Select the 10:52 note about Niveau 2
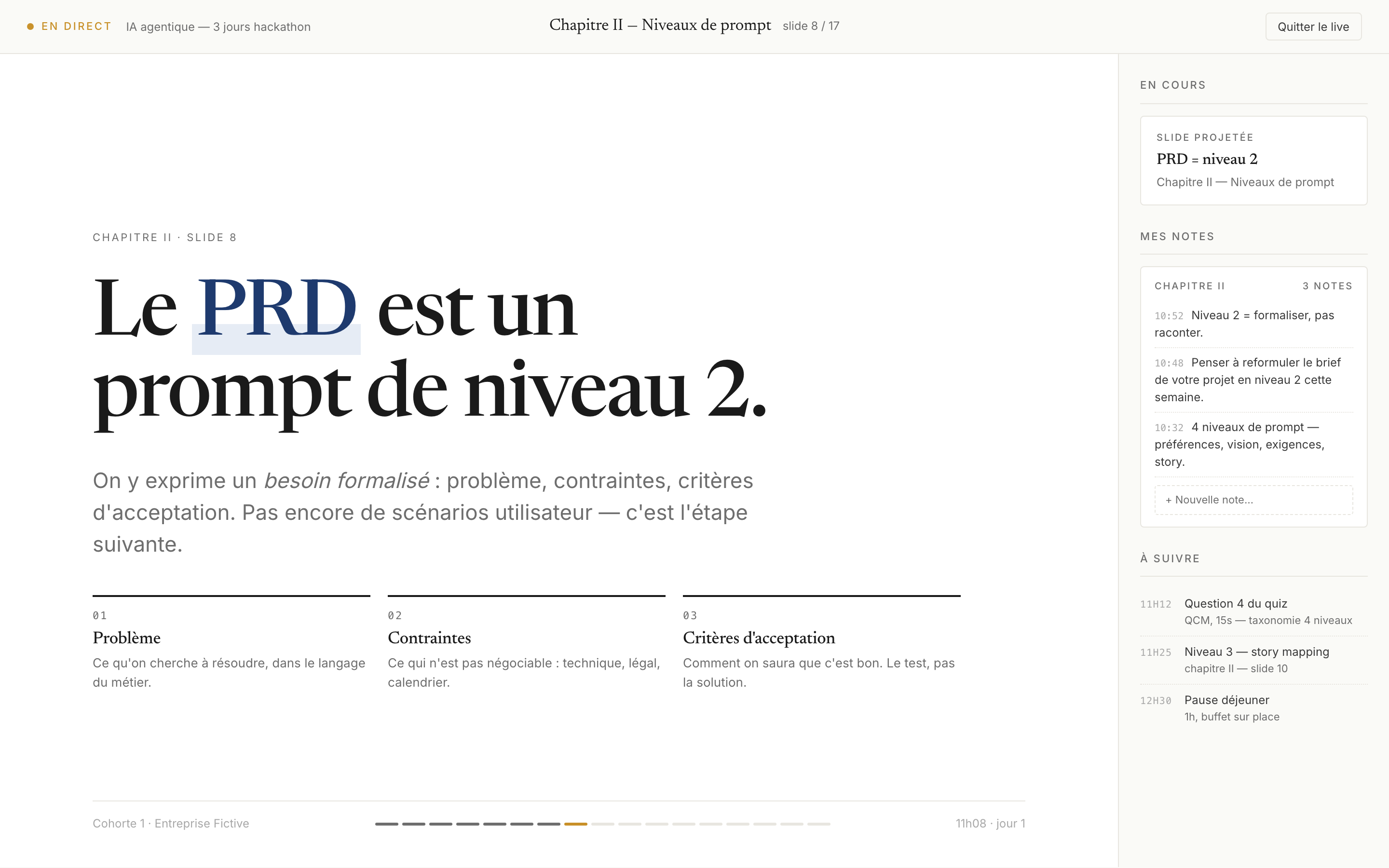The width and height of the screenshot is (1389, 868). [x=1253, y=324]
